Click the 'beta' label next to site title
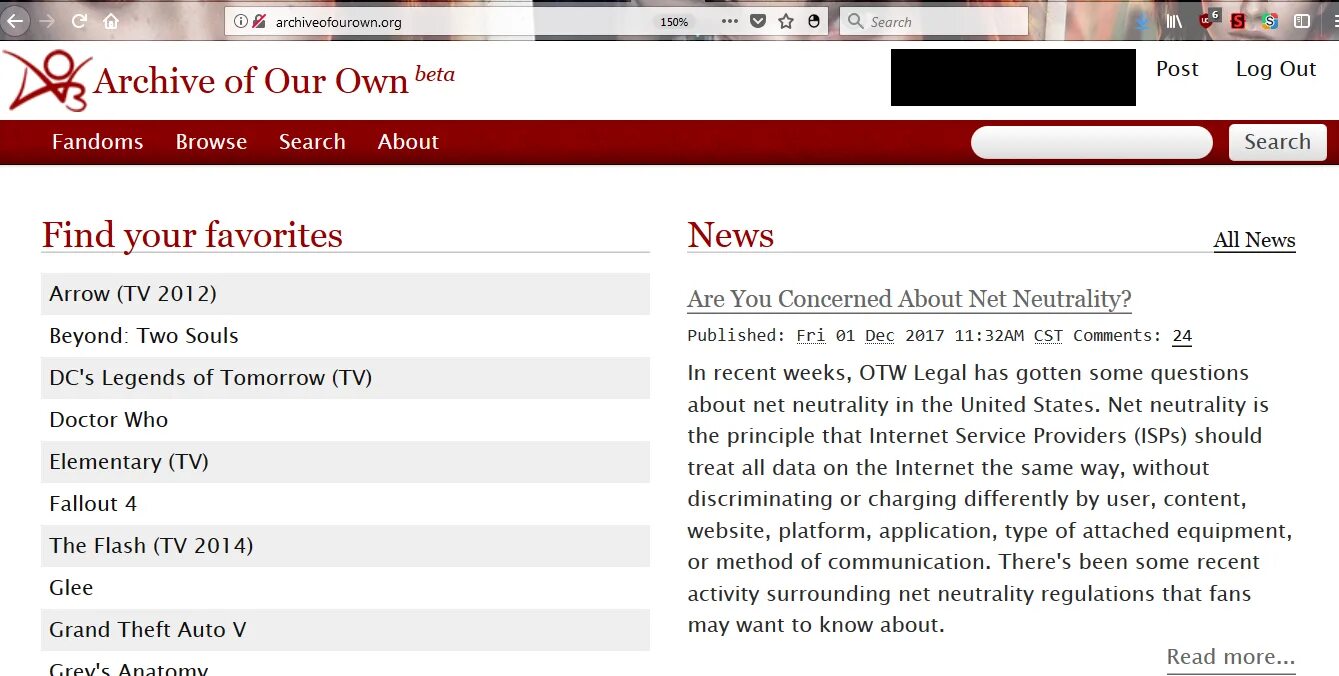 (434, 74)
